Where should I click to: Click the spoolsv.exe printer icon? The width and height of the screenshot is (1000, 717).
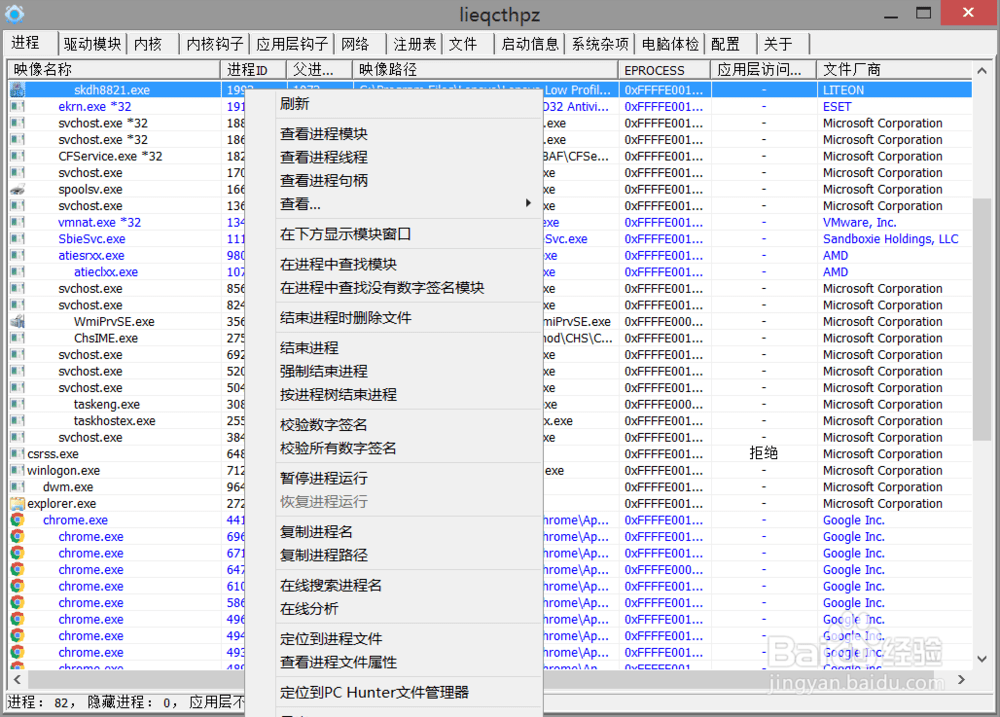point(17,190)
